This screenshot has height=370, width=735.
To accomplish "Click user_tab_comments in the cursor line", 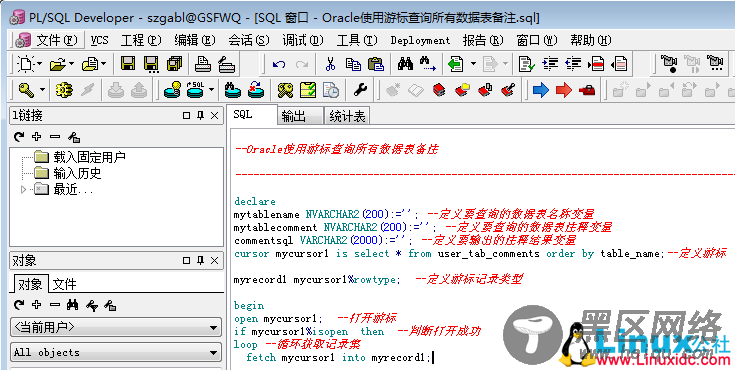I will (488, 254).
